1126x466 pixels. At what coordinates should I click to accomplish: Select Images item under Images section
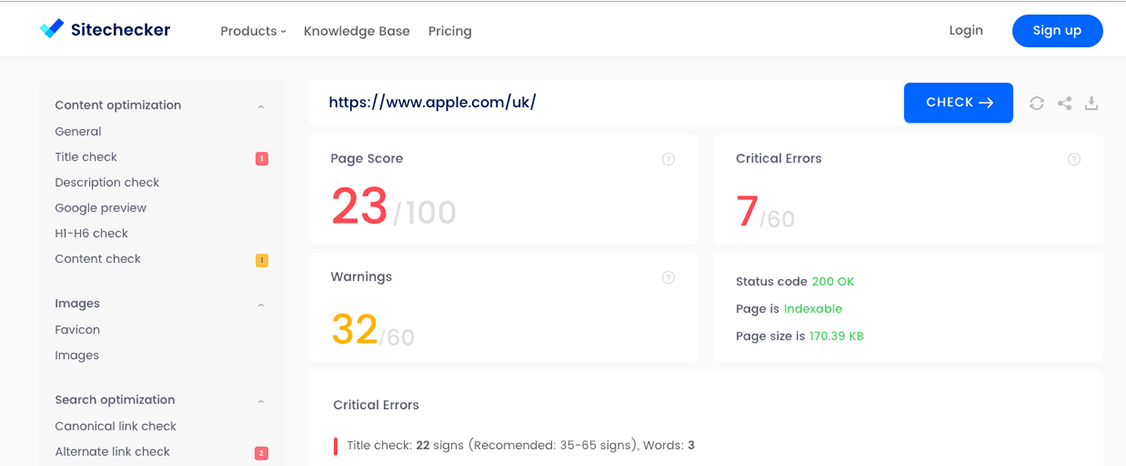pos(77,355)
